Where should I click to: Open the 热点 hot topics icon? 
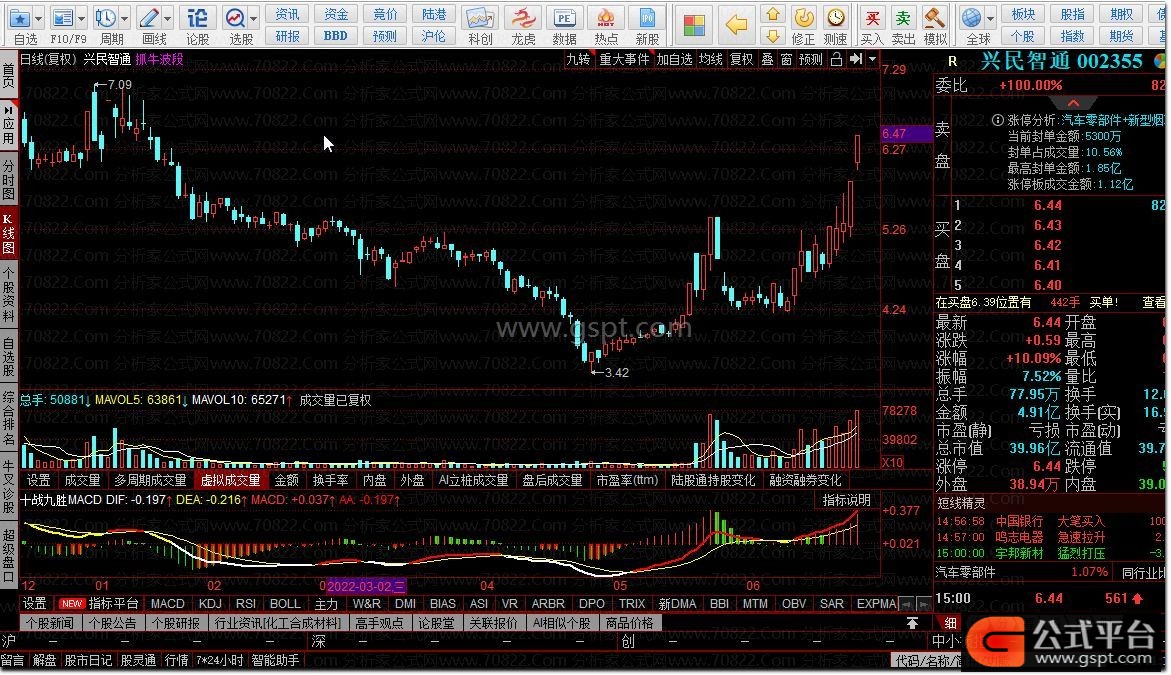(x=606, y=18)
